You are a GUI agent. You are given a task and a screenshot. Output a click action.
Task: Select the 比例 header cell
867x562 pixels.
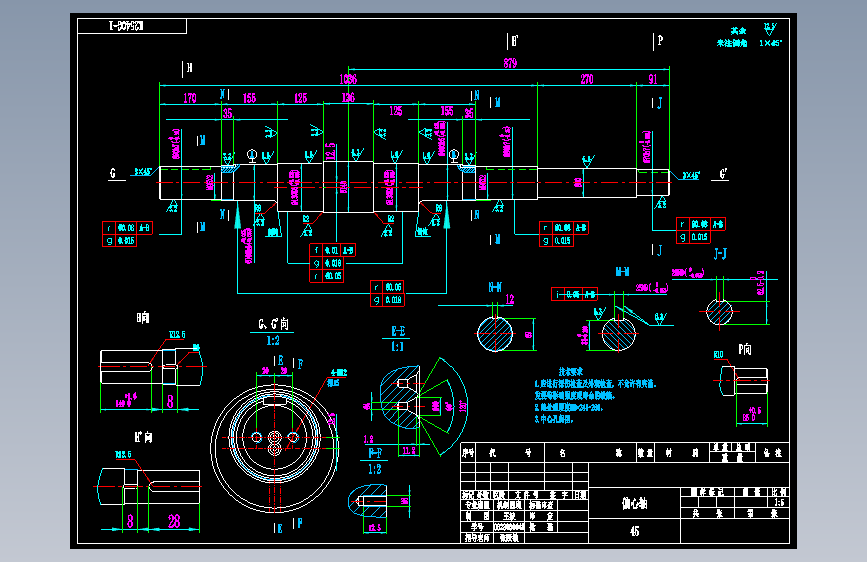pyautogui.click(x=779, y=492)
